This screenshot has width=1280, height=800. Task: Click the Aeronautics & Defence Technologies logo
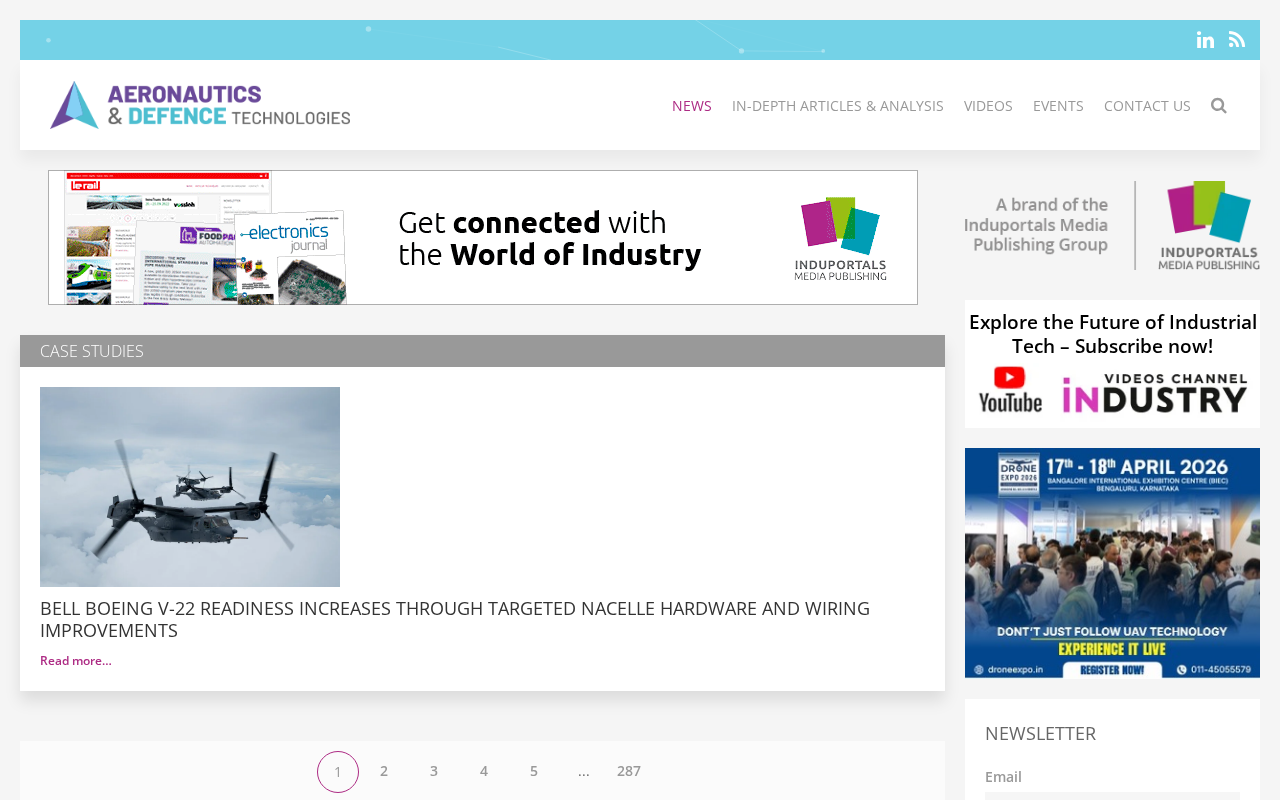200,105
